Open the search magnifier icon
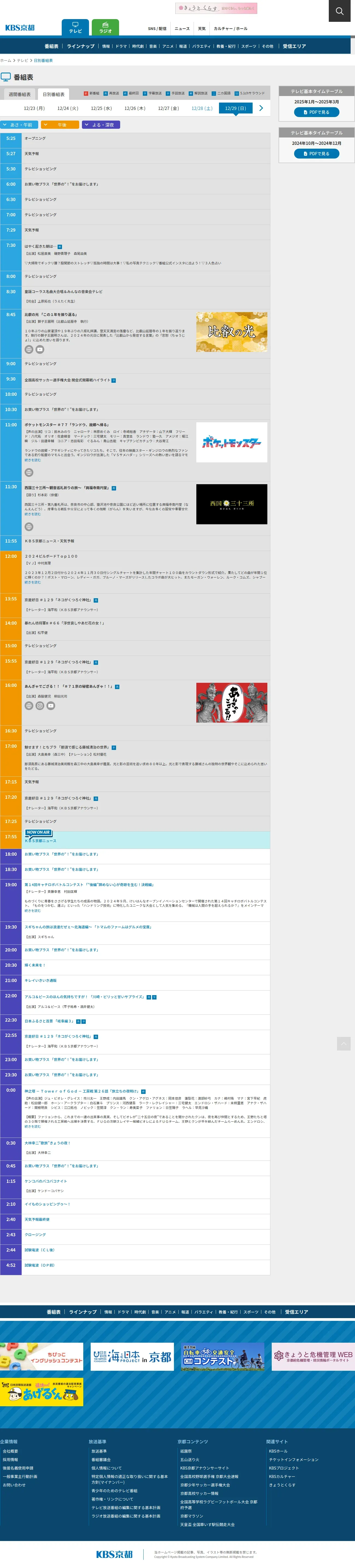The image size is (355, 1568). [x=340, y=11]
